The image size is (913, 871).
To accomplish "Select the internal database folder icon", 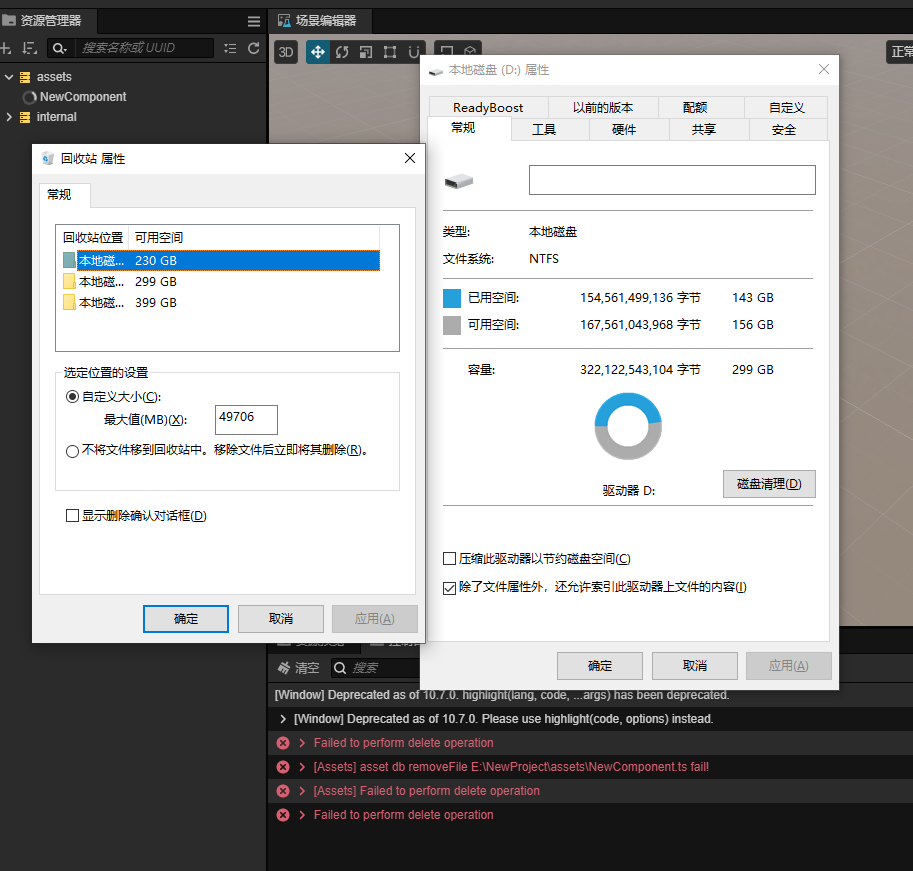I will click(x=25, y=118).
